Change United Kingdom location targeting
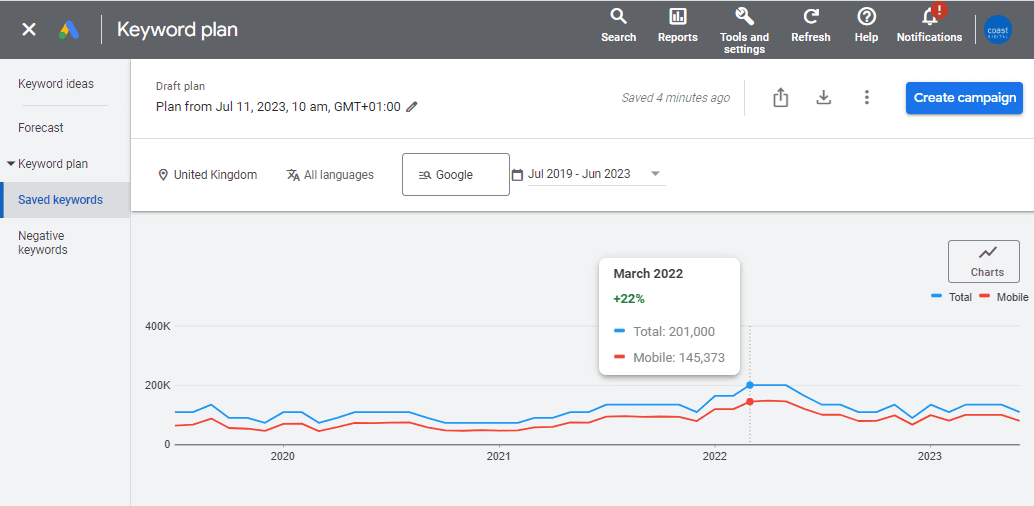This screenshot has height=506, width=1034. 207,175
